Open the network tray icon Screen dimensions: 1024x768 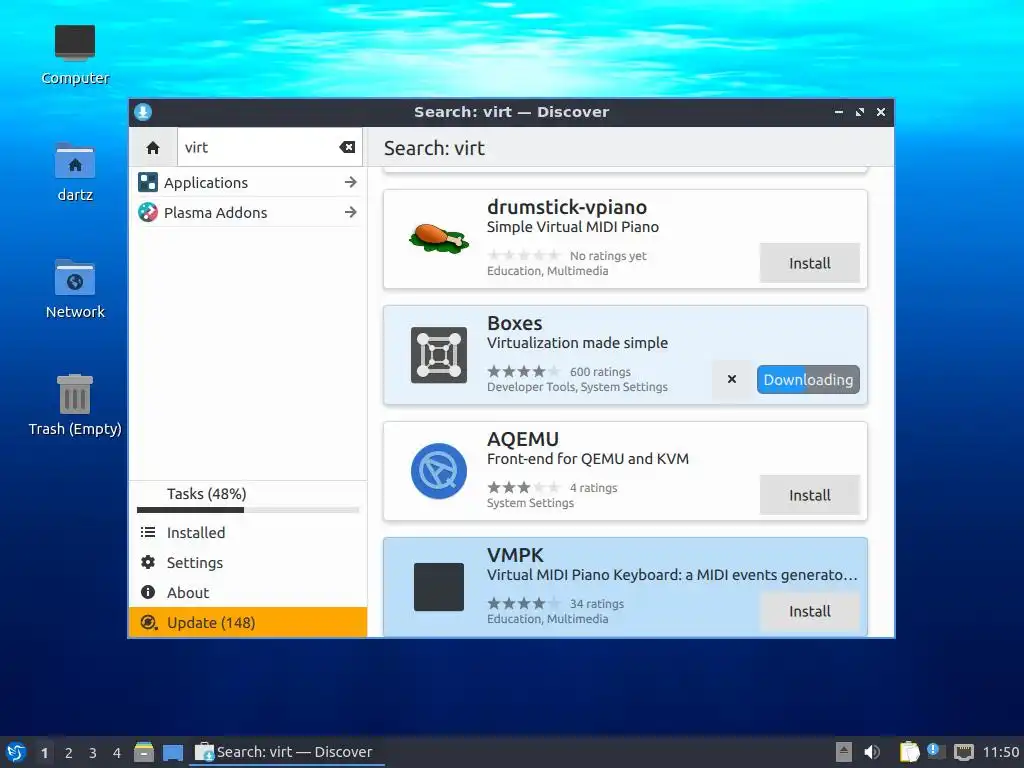point(963,752)
